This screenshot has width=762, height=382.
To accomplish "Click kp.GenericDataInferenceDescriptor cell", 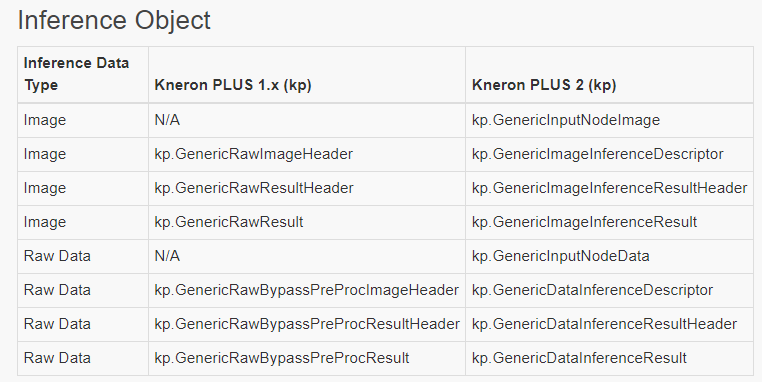I will tap(592, 290).
